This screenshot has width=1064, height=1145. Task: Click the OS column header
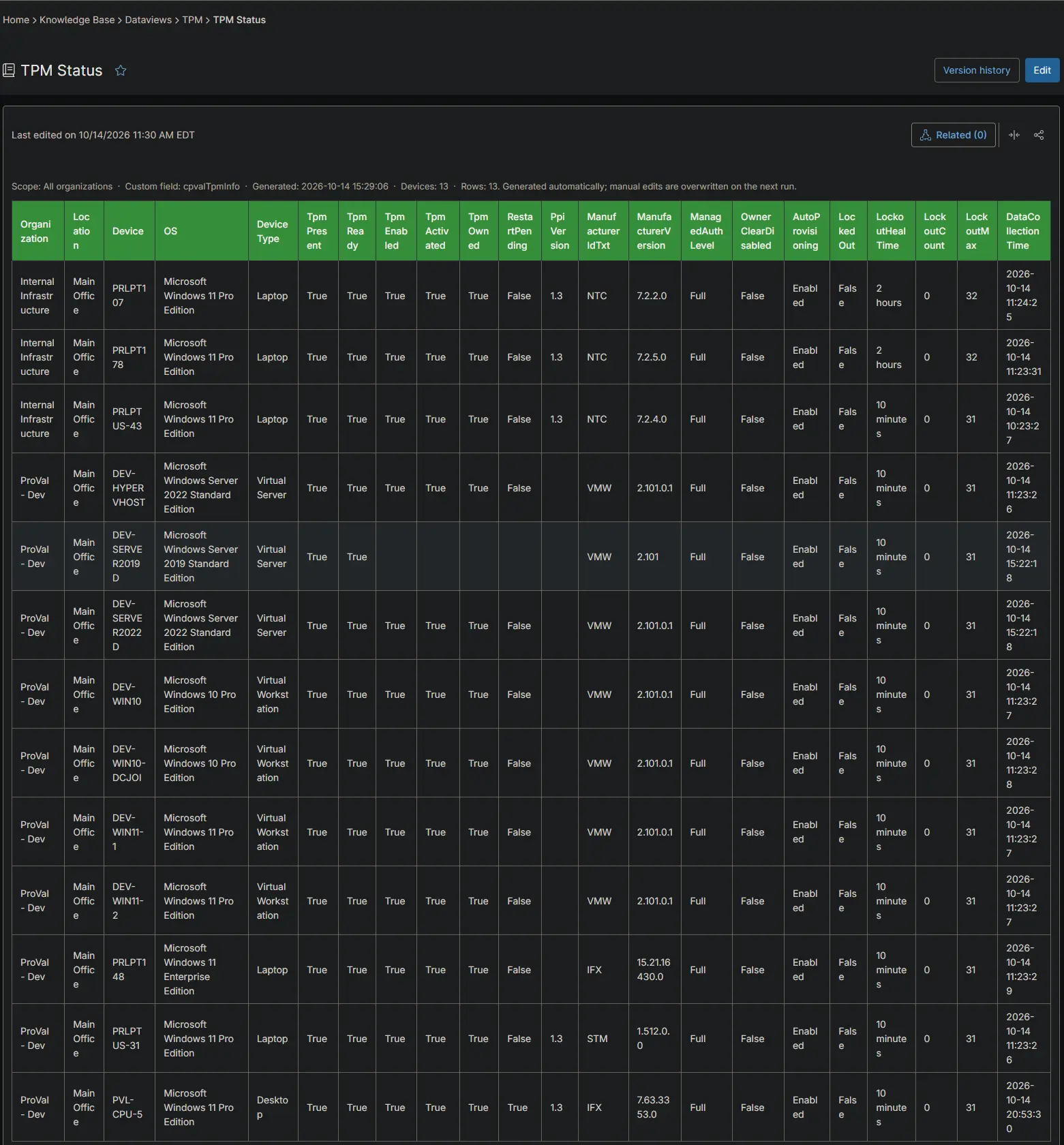coord(202,231)
